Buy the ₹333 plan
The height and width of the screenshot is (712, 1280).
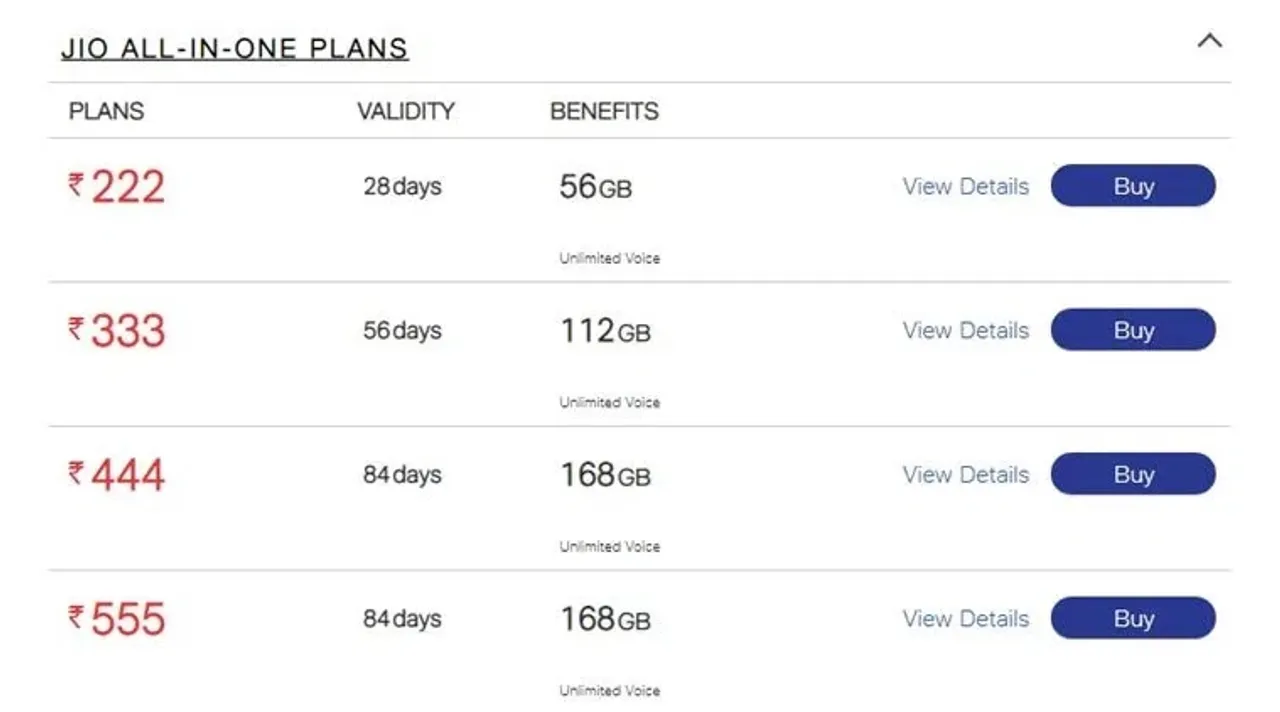pyautogui.click(x=1133, y=330)
